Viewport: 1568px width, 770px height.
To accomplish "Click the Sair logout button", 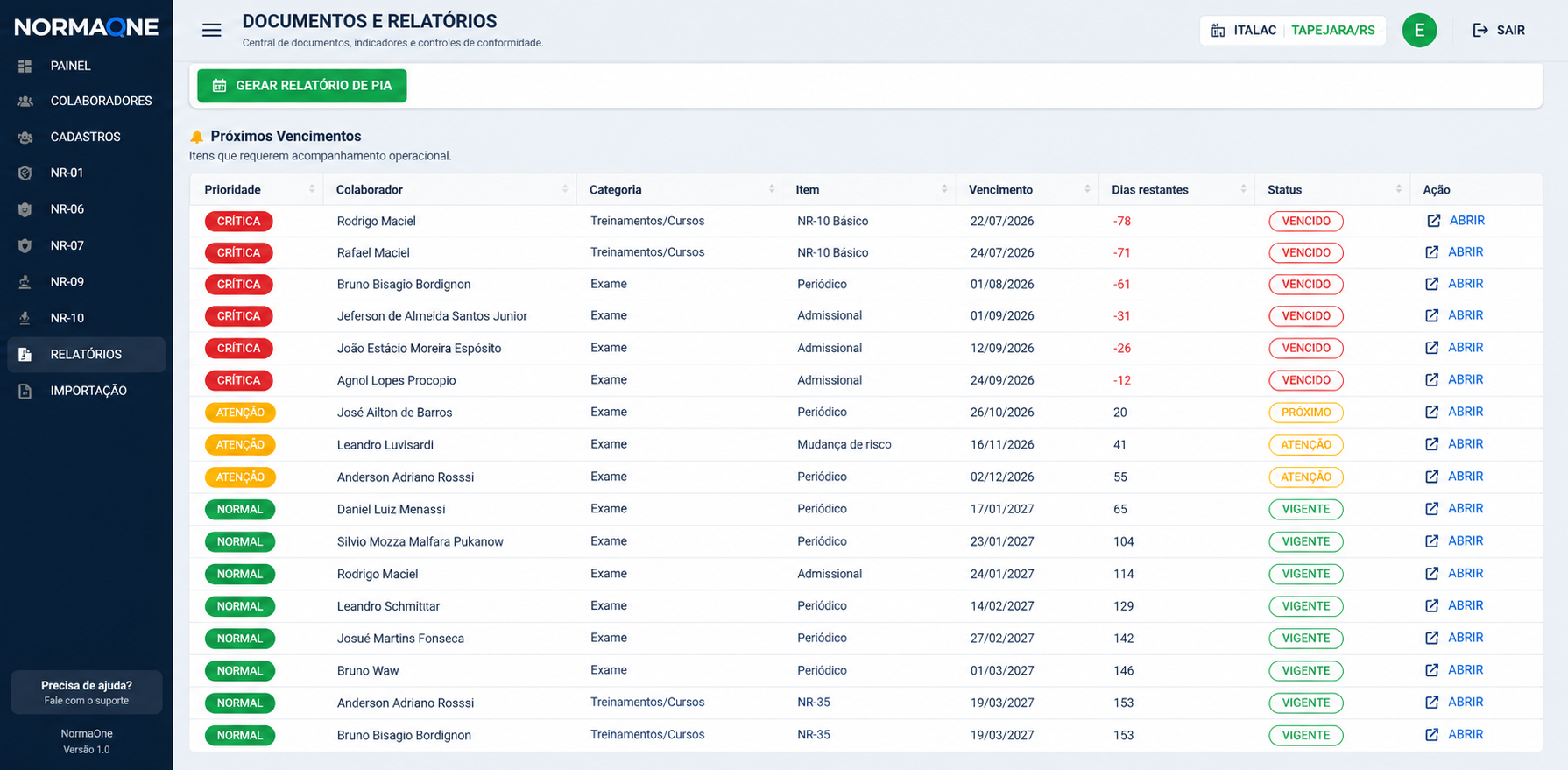I will [x=1499, y=31].
